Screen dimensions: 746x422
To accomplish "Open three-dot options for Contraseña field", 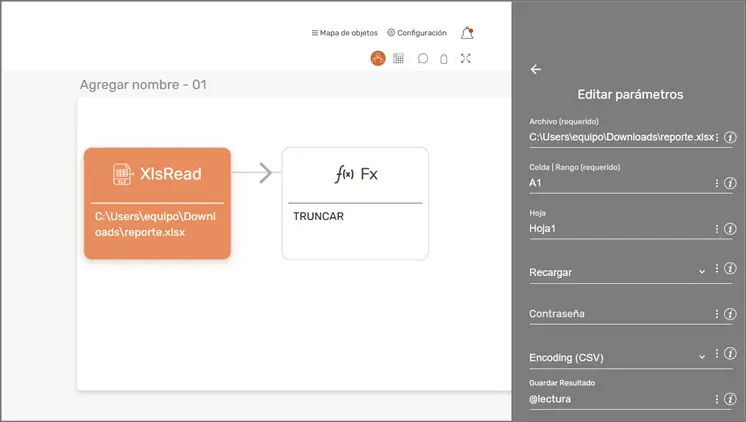I will tap(717, 314).
